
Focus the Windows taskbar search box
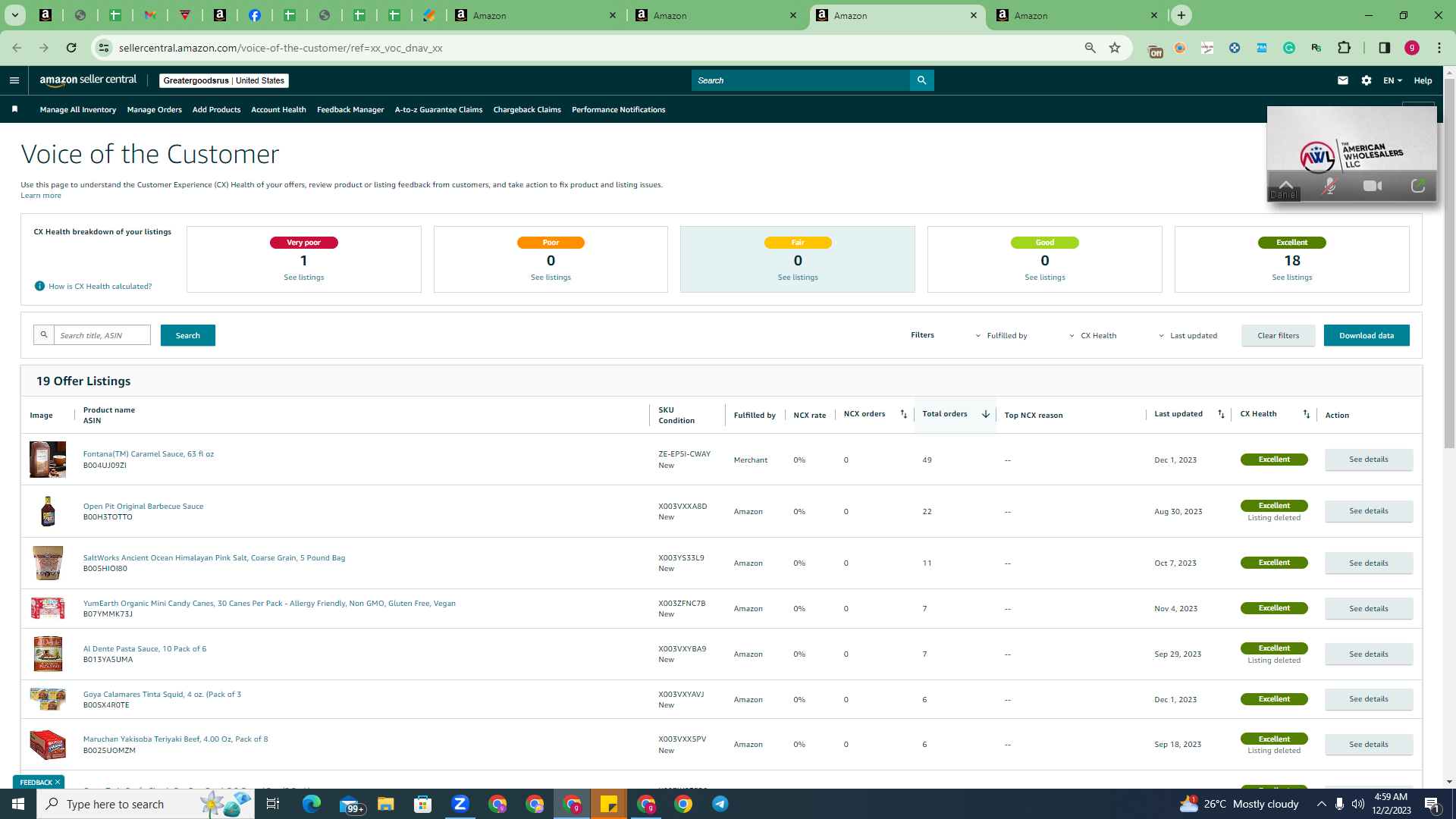click(x=144, y=804)
